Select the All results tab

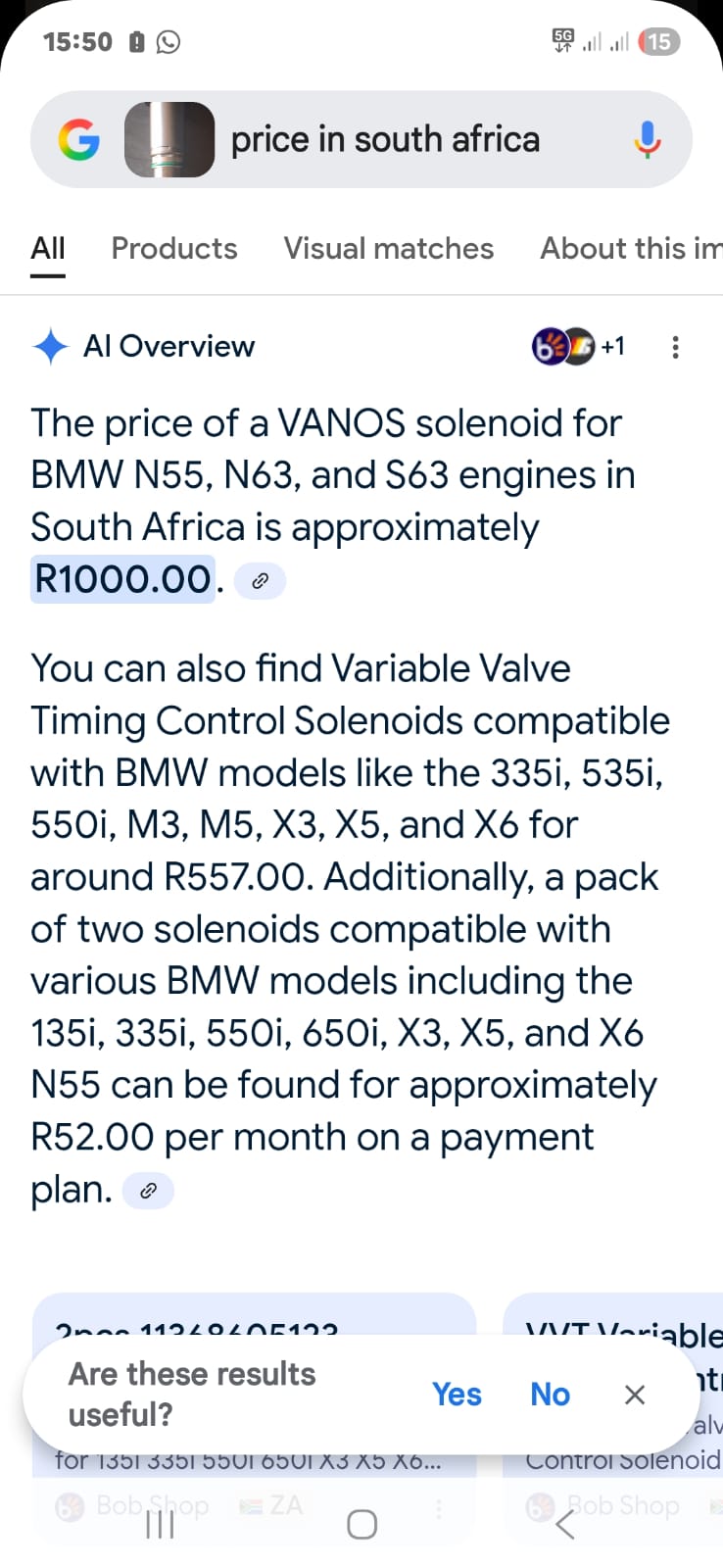[x=48, y=249]
